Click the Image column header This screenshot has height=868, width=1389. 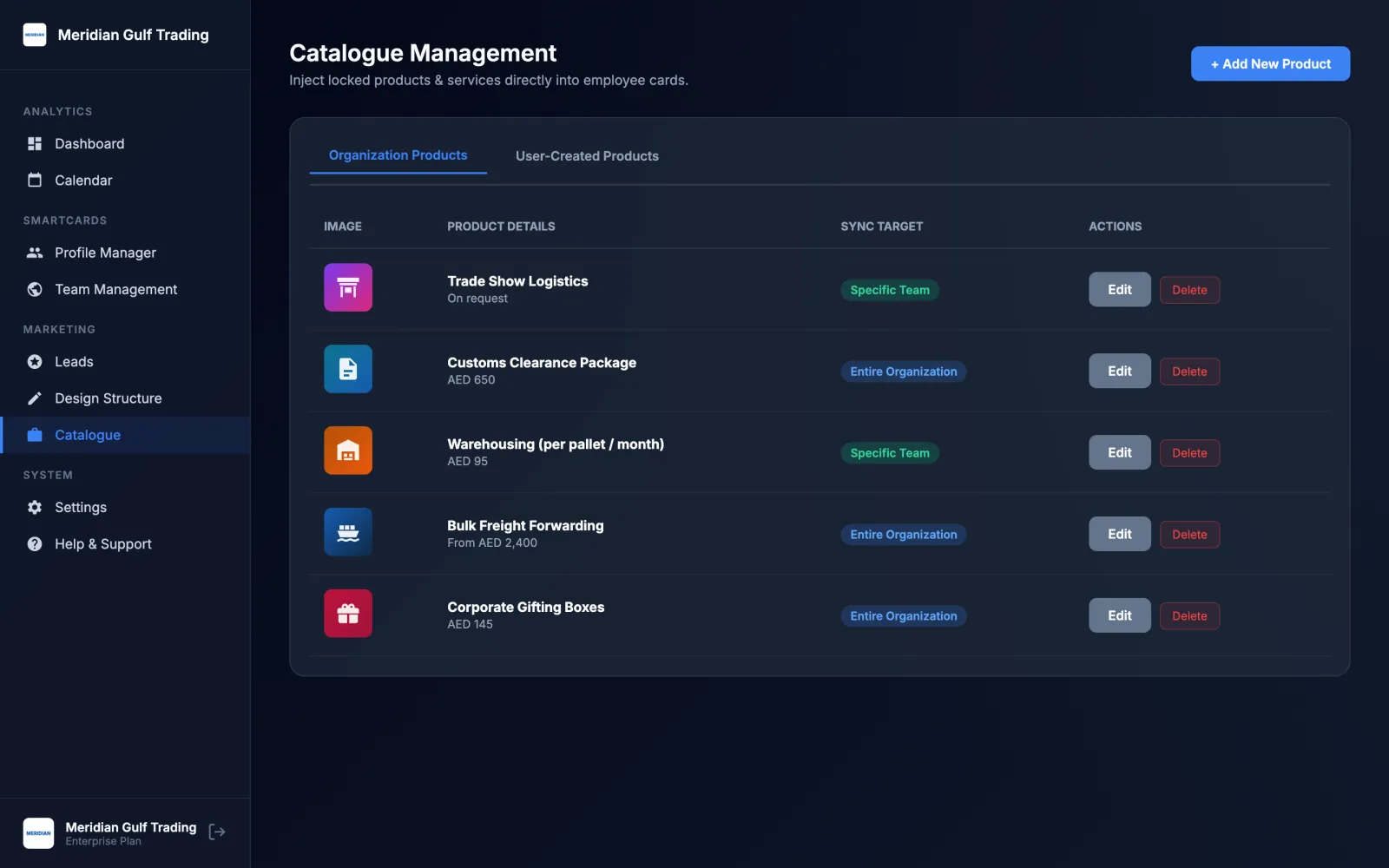[x=343, y=227]
